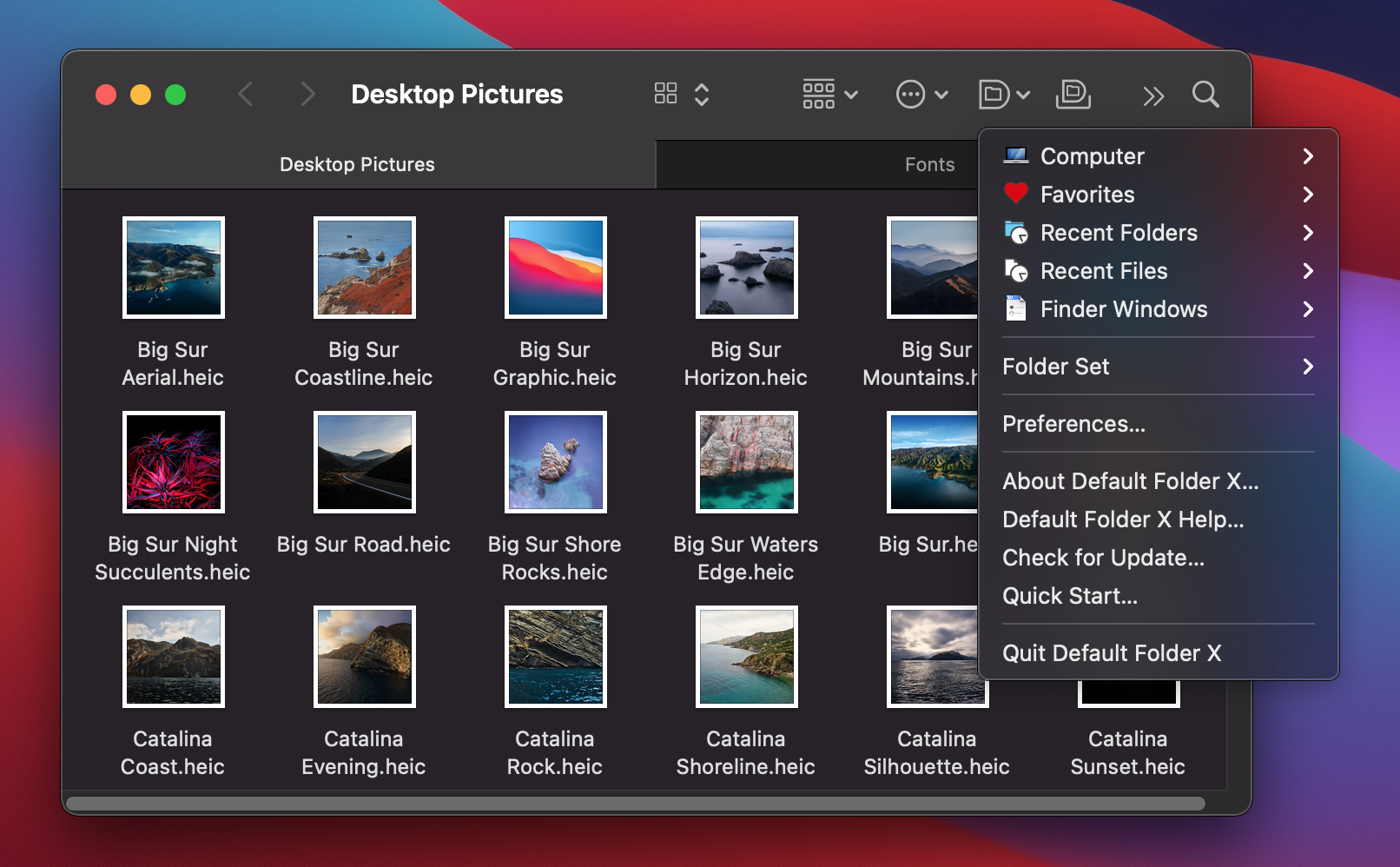
Task: Minimize the Finder window with yellow button
Action: [141, 95]
